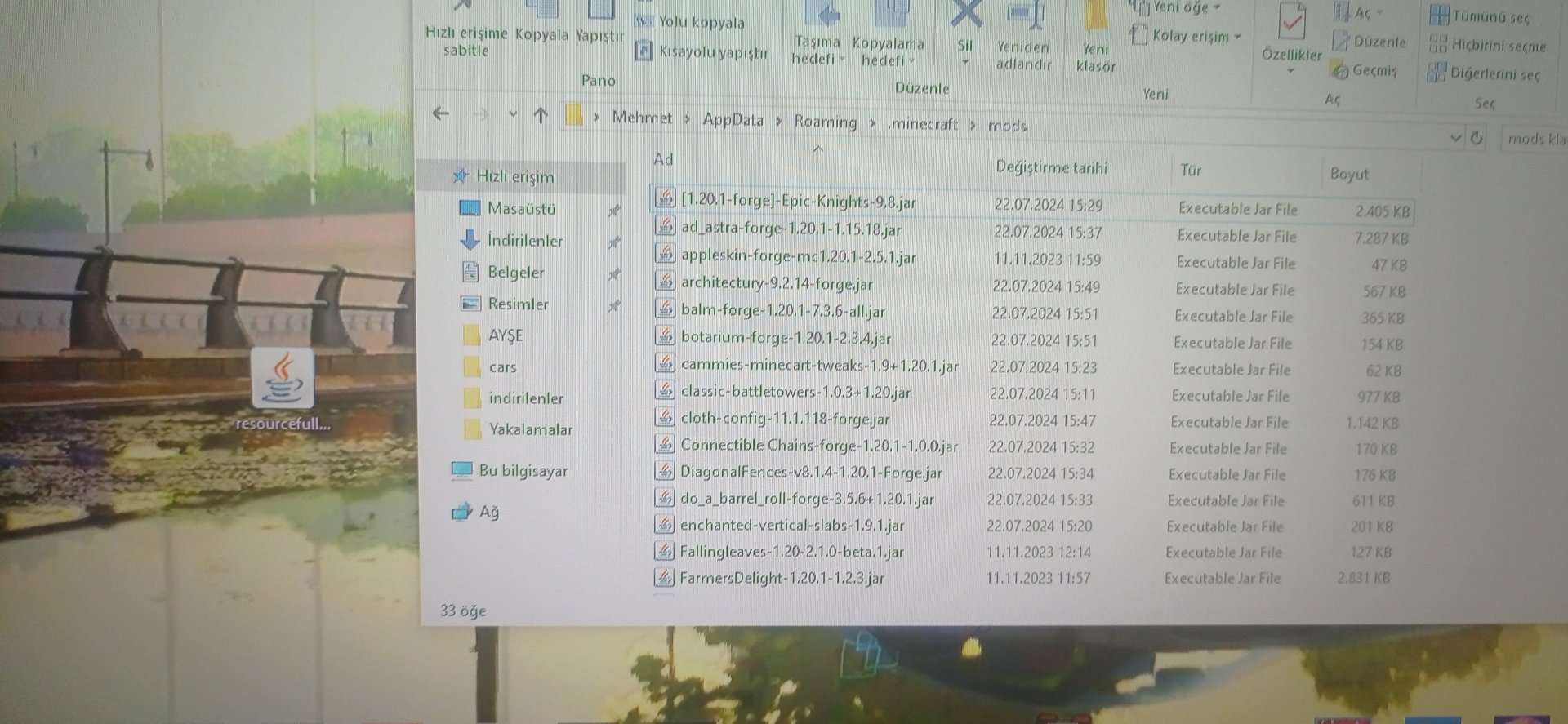The width and height of the screenshot is (1568, 724).
Task: Click the Sil (delete) icon
Action: [966, 15]
